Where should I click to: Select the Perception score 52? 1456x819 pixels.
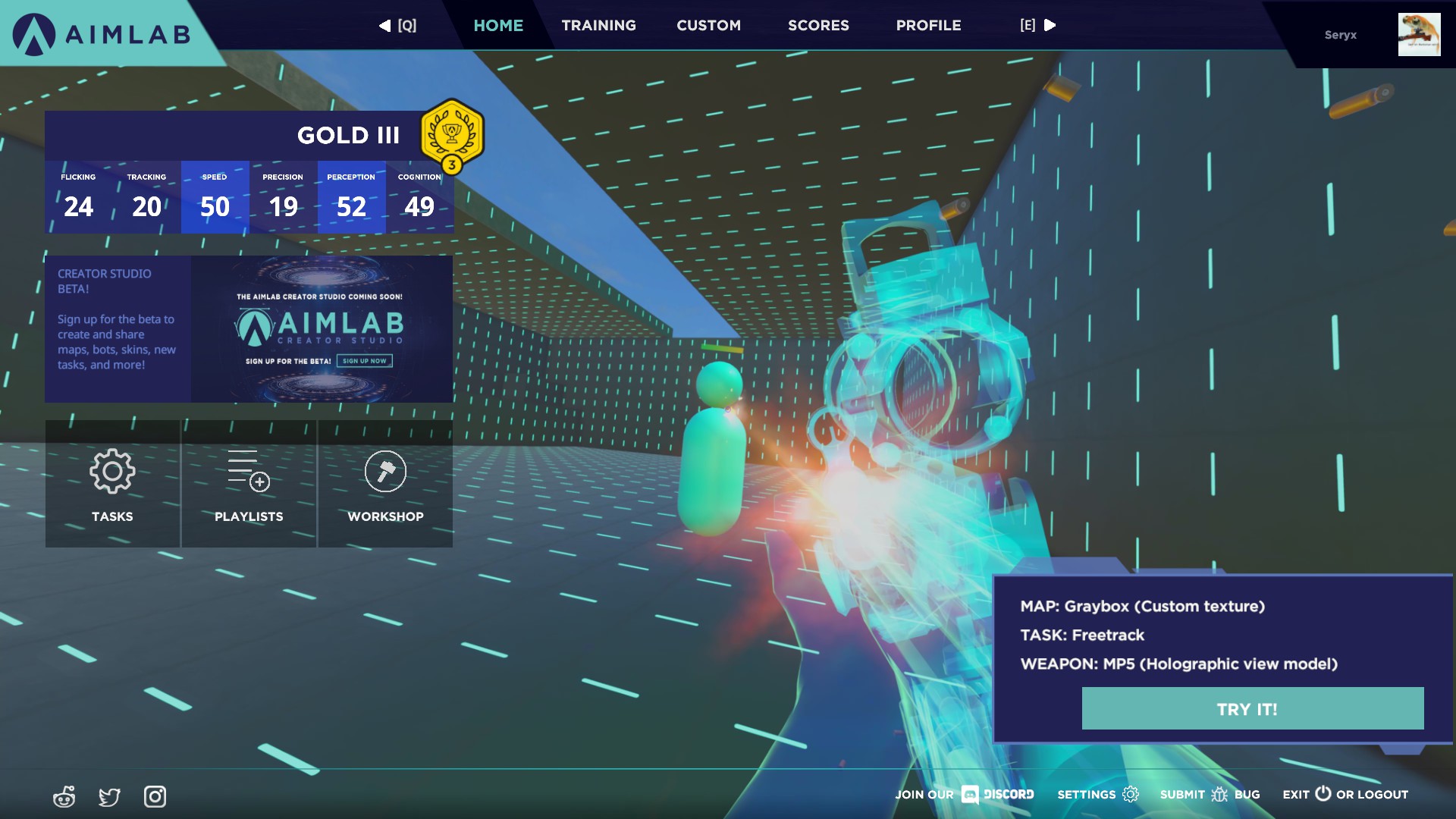[351, 197]
